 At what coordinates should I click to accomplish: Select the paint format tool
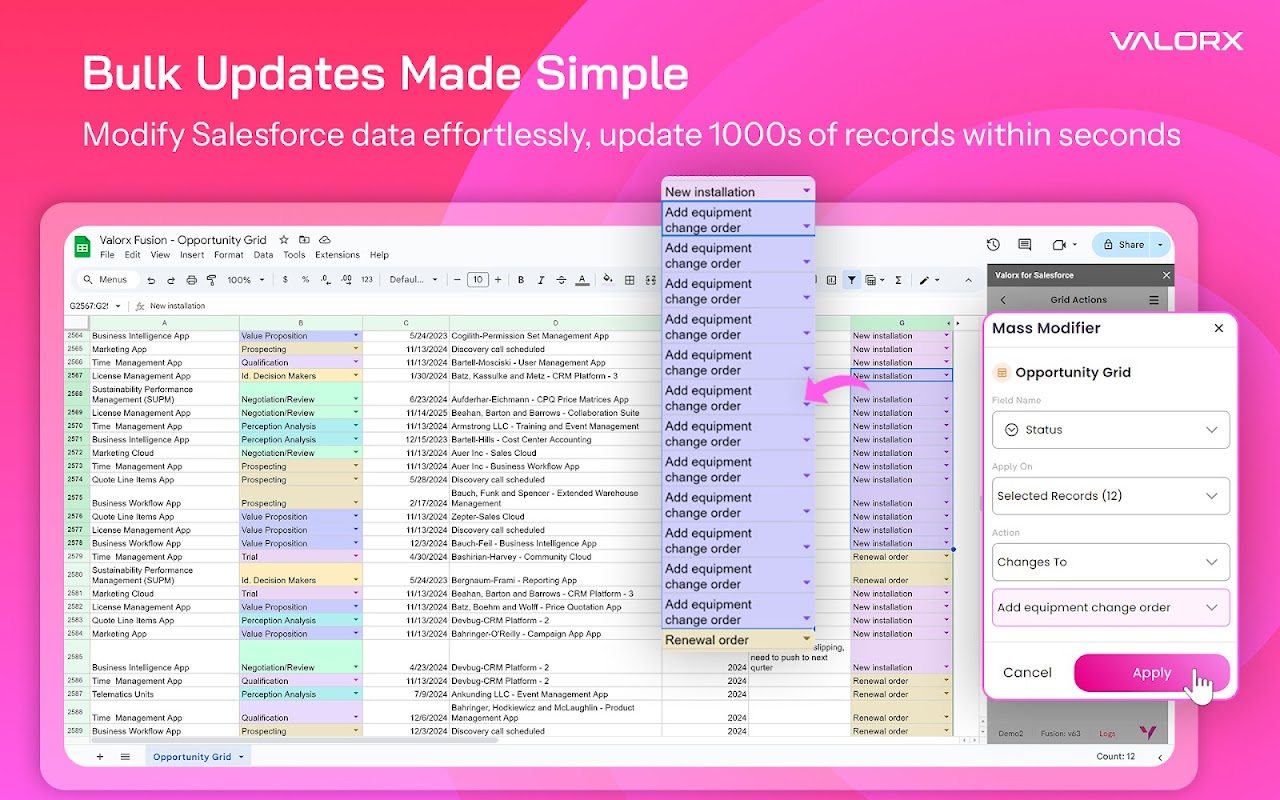[211, 280]
